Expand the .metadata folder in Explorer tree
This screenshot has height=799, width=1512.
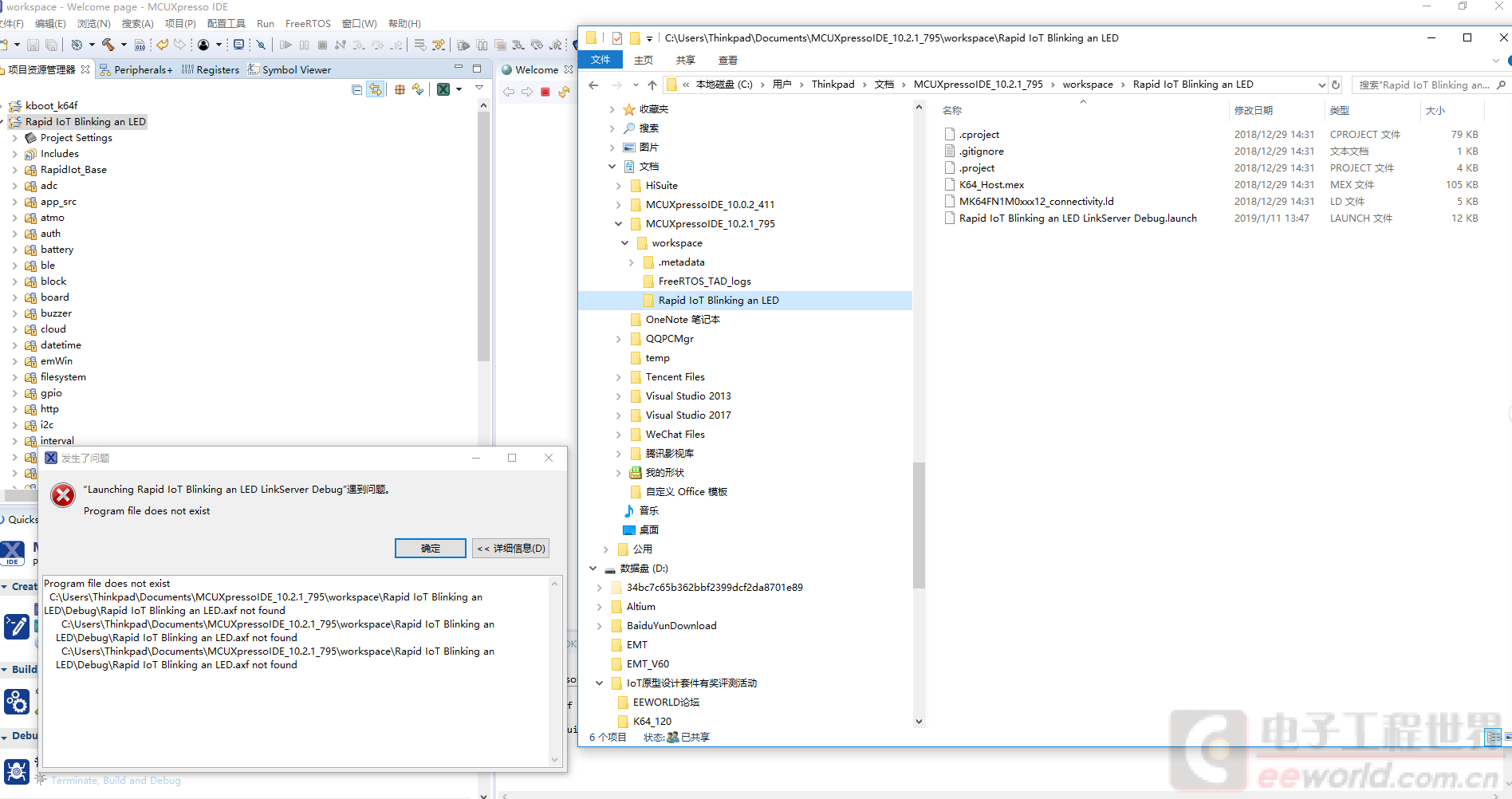click(x=632, y=262)
